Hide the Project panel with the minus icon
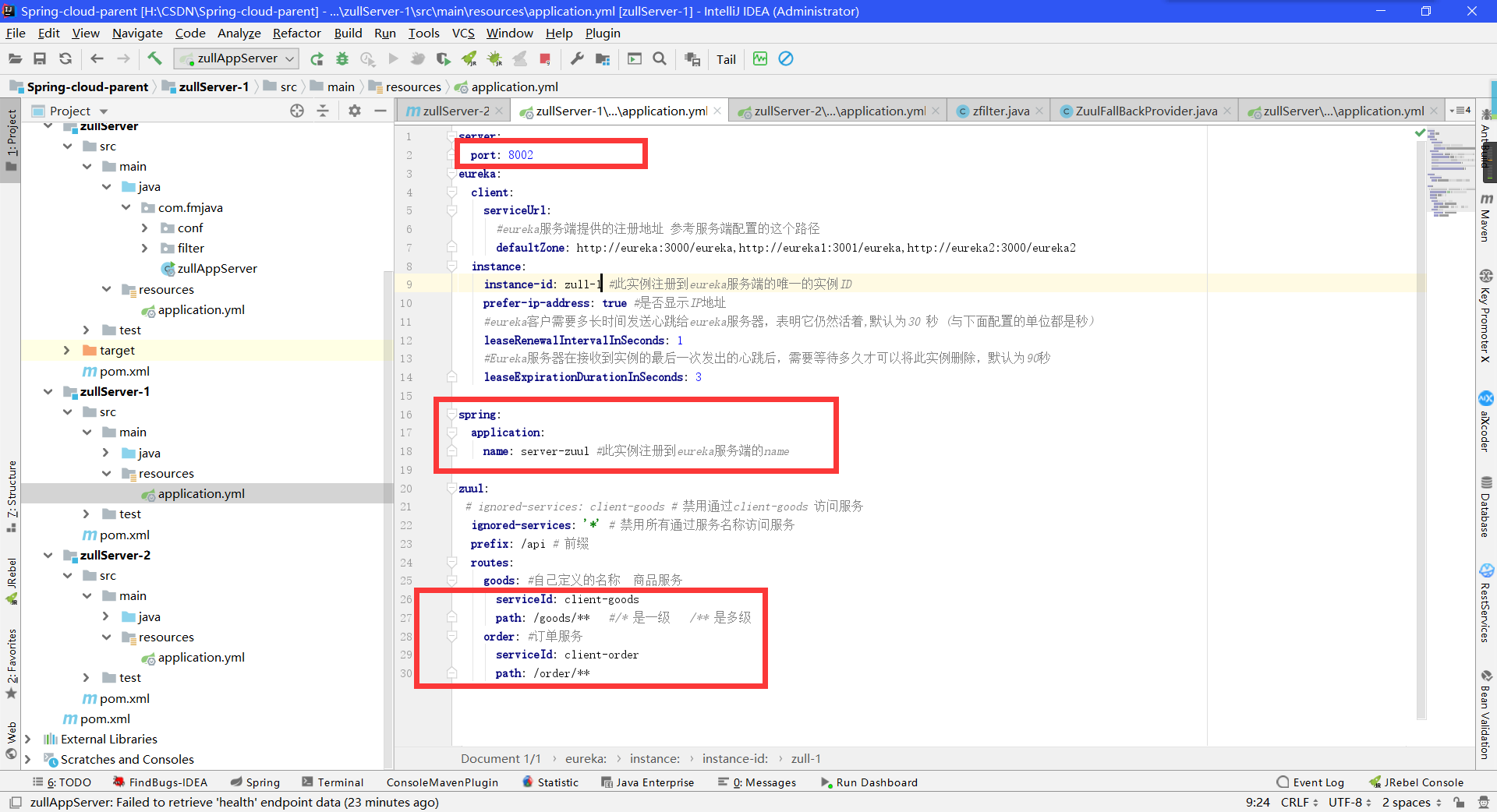 pyautogui.click(x=380, y=111)
